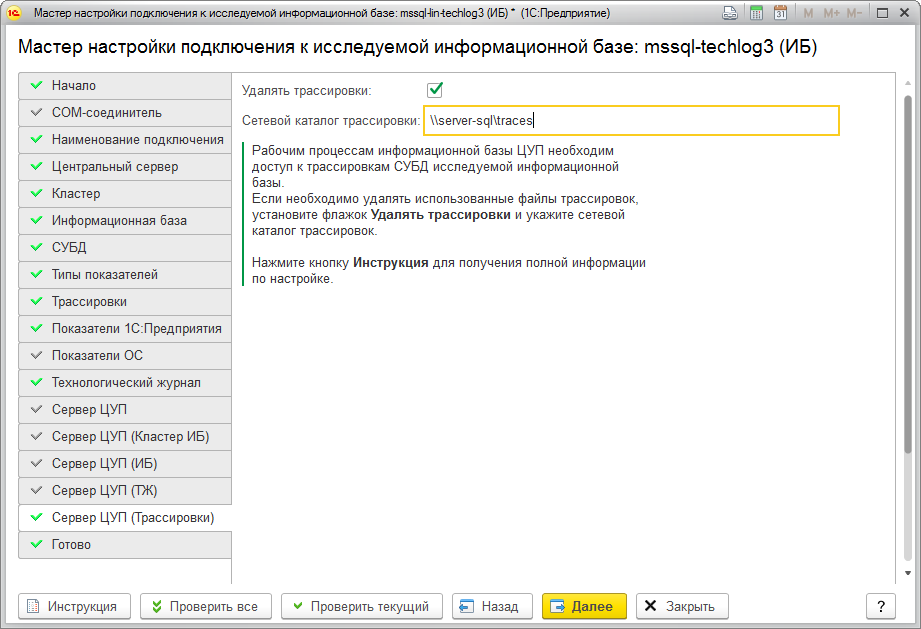Go to the COM-соединитель step

125,113
